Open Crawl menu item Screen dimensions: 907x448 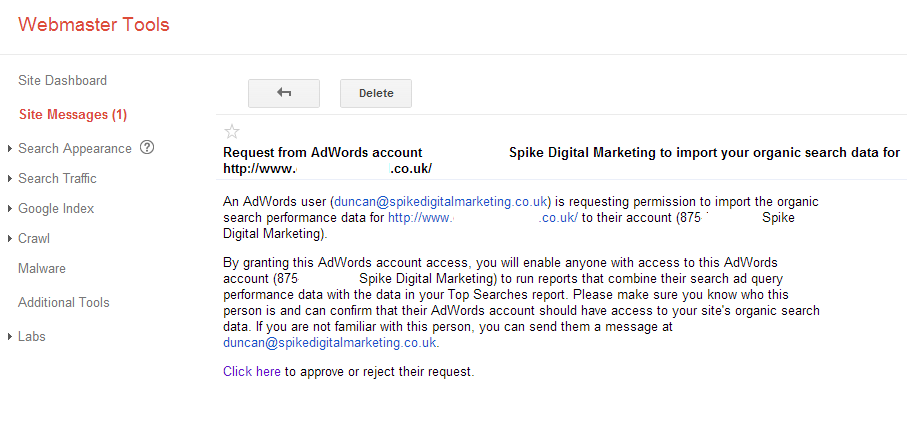click(34, 238)
